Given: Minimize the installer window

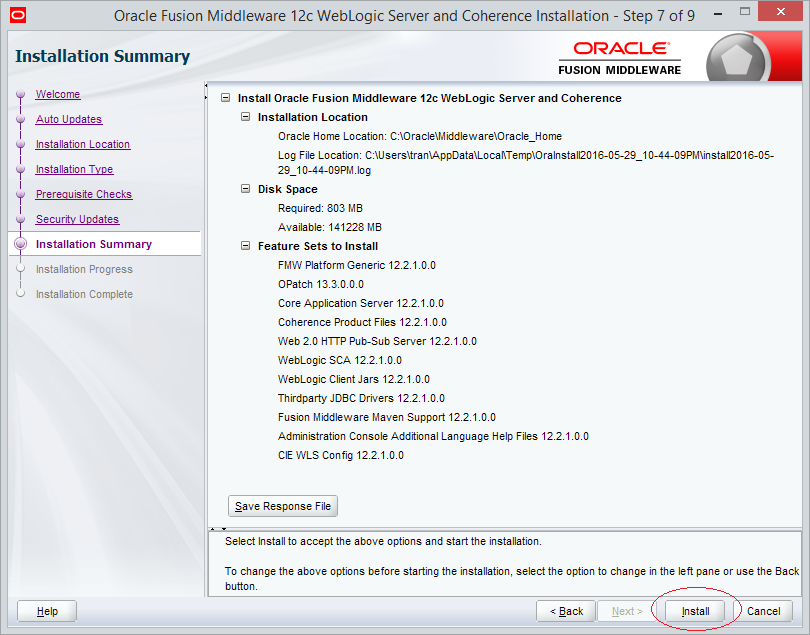Looking at the screenshot, I should pyautogui.click(x=718, y=13).
